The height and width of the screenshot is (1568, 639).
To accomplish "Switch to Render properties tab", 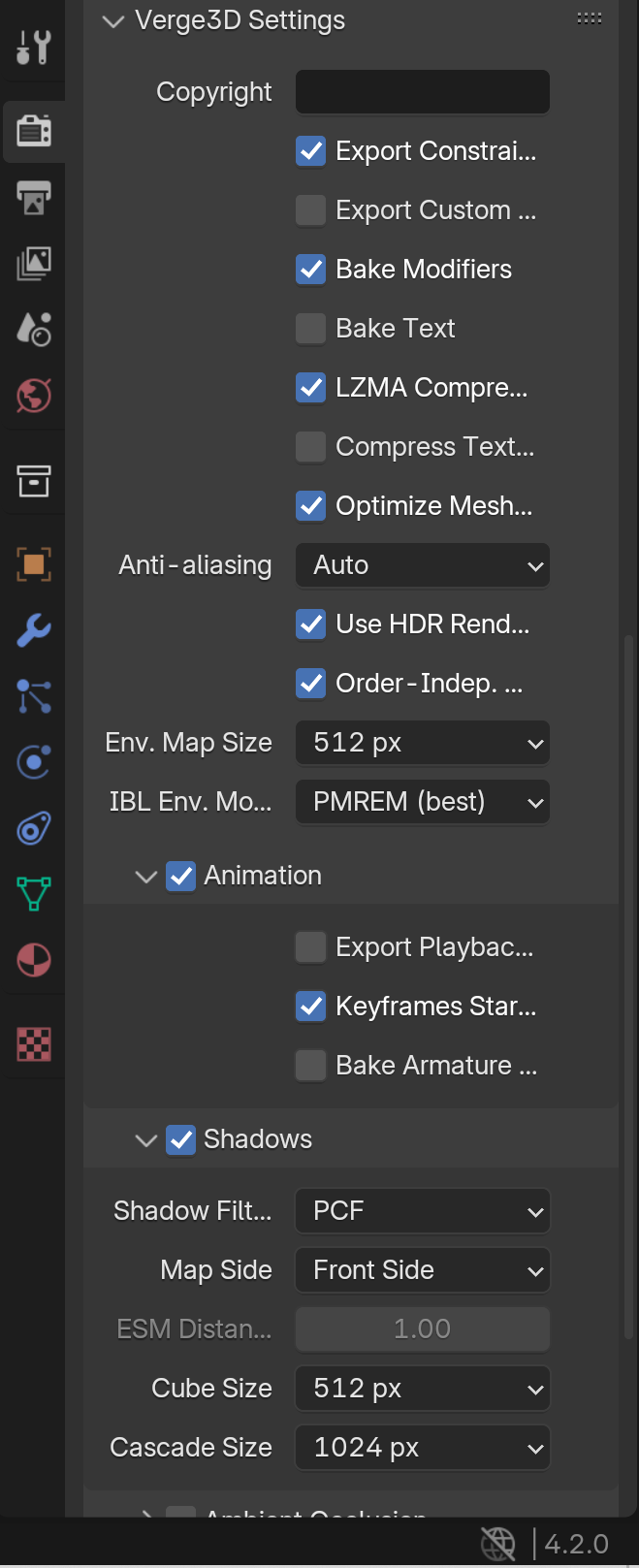I will (33, 131).
